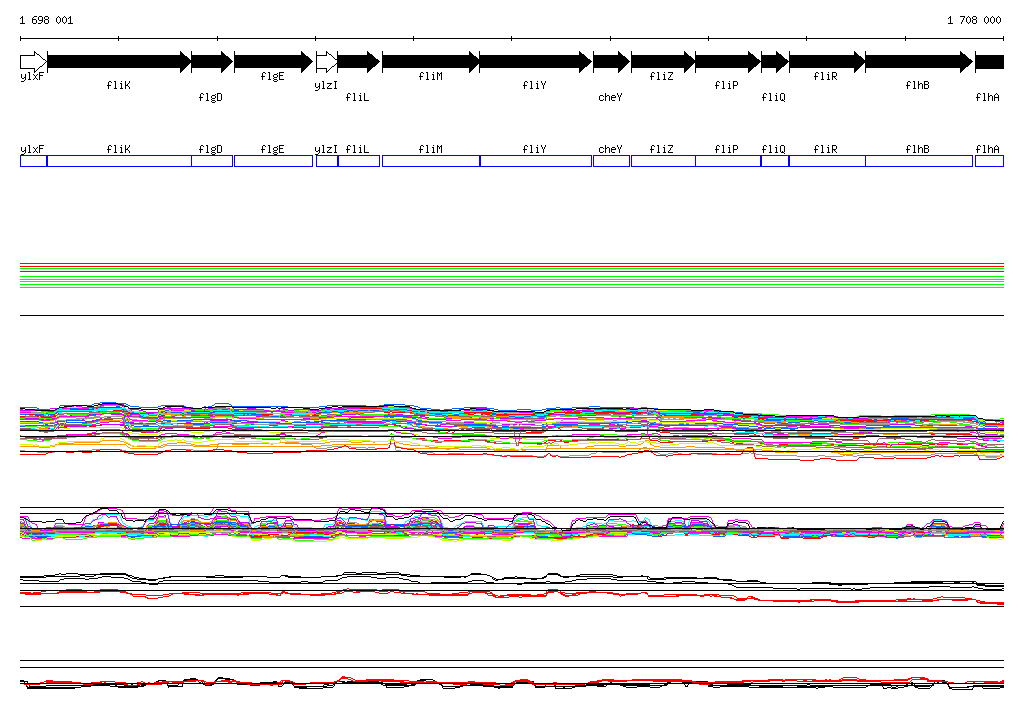The width and height of the screenshot is (1024, 714).
Task: Click the ylzI label above blue box
Action: click(326, 149)
